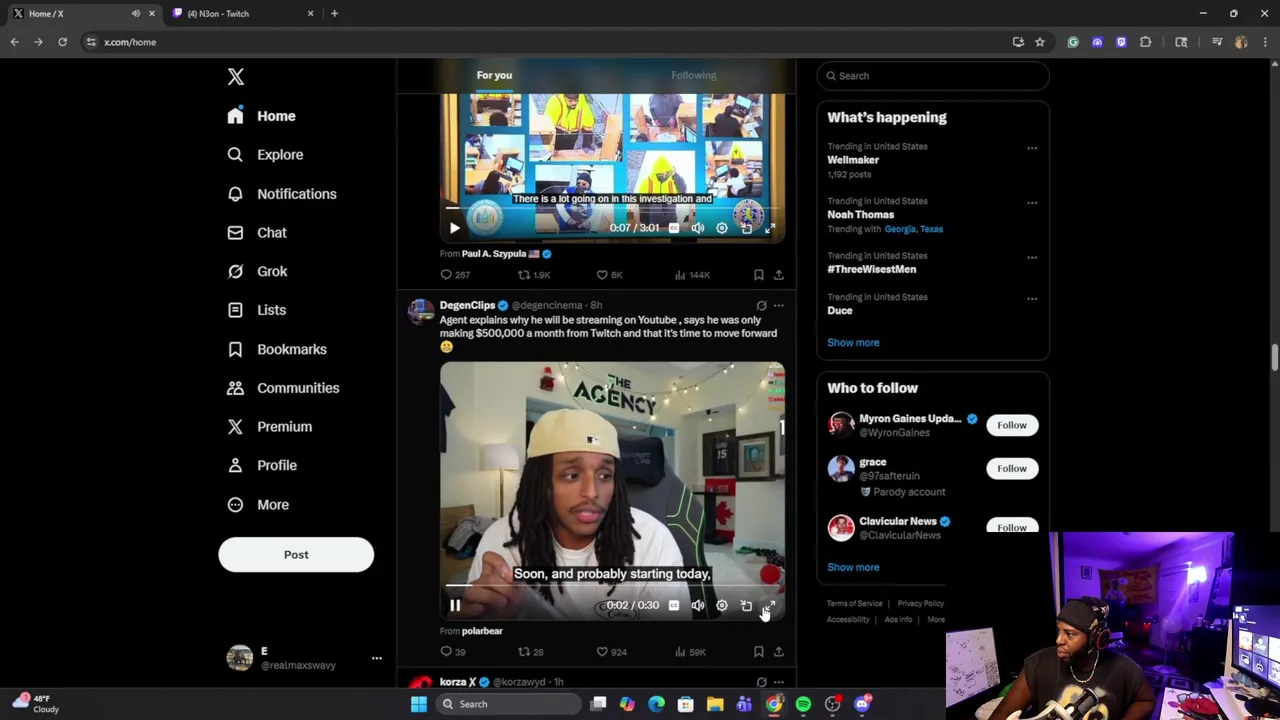The height and width of the screenshot is (720, 1280).
Task: Enter fullscreen on the Paul A. Szypula video
Action: pos(770,228)
